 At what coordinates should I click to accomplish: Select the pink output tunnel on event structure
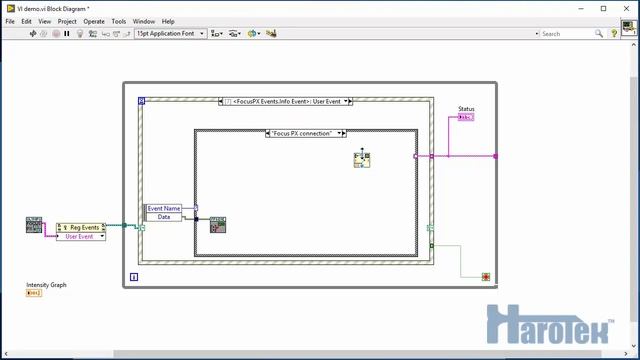tap(431, 156)
